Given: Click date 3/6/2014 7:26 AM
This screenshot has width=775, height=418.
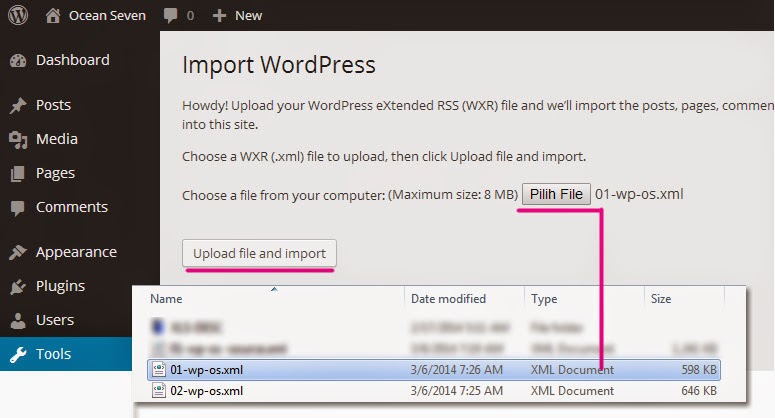Looking at the screenshot, I should point(456,370).
